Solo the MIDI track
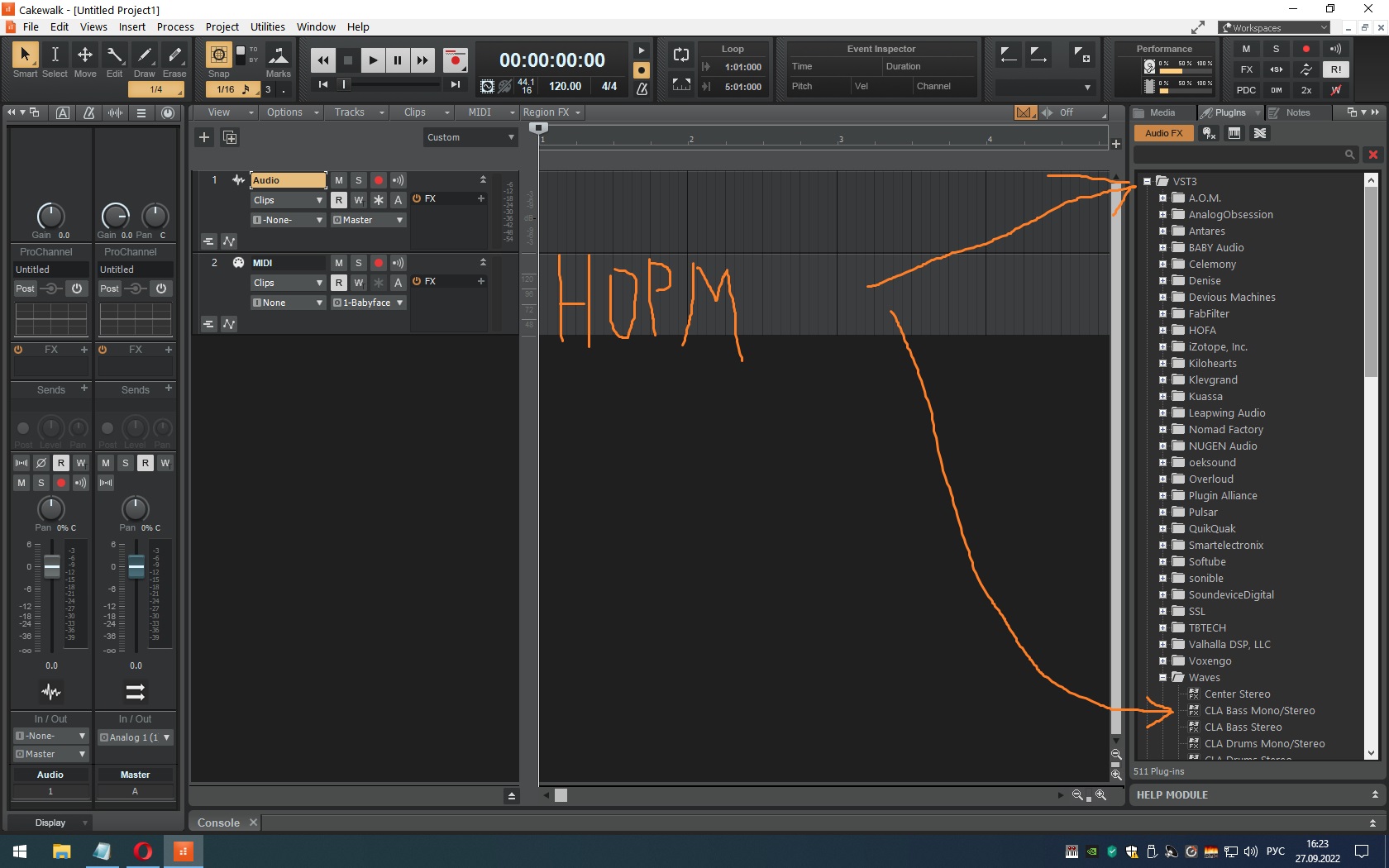This screenshot has height=868, width=1389. tap(359, 263)
